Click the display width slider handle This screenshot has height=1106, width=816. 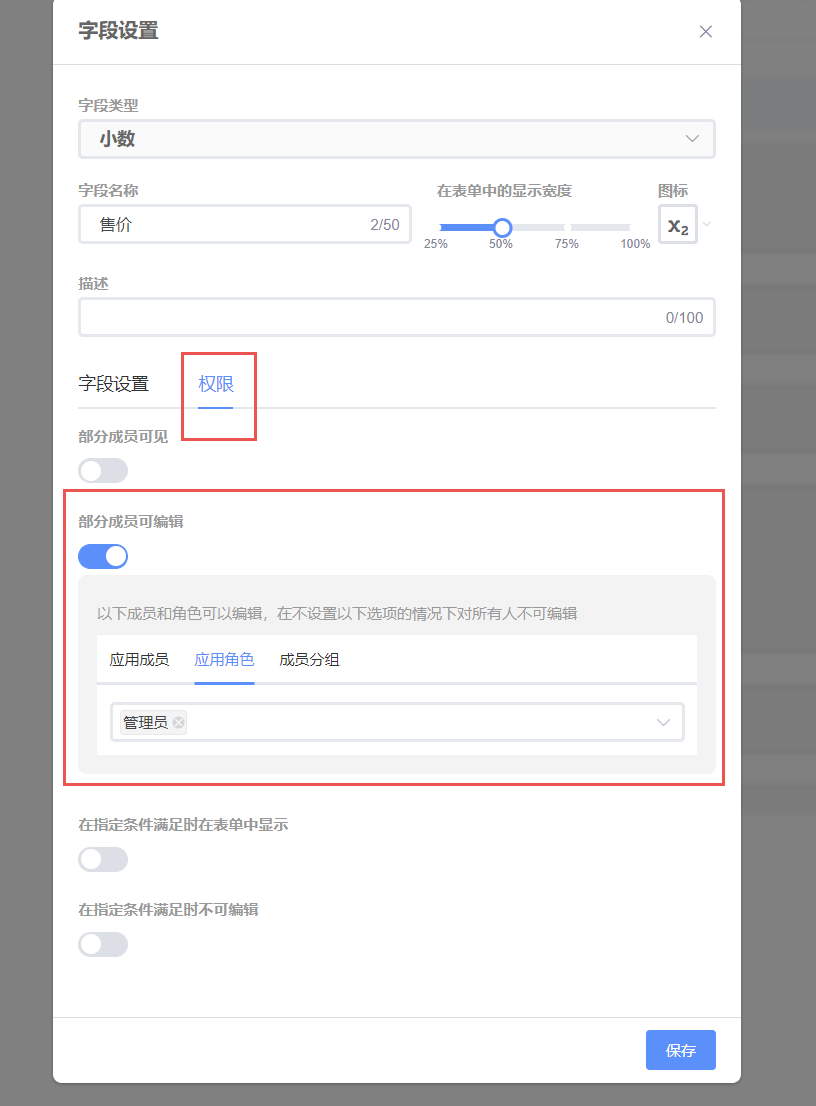[x=502, y=227]
